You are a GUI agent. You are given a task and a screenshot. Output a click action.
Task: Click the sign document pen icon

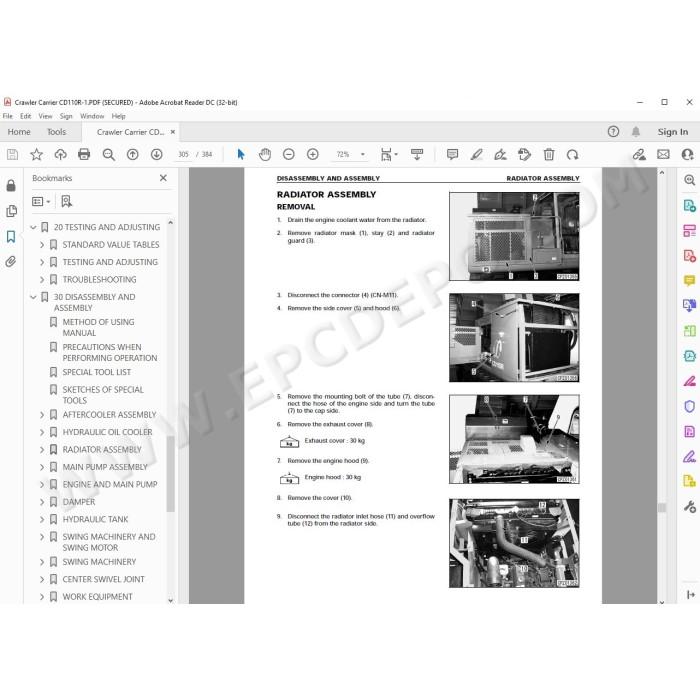(x=500, y=154)
